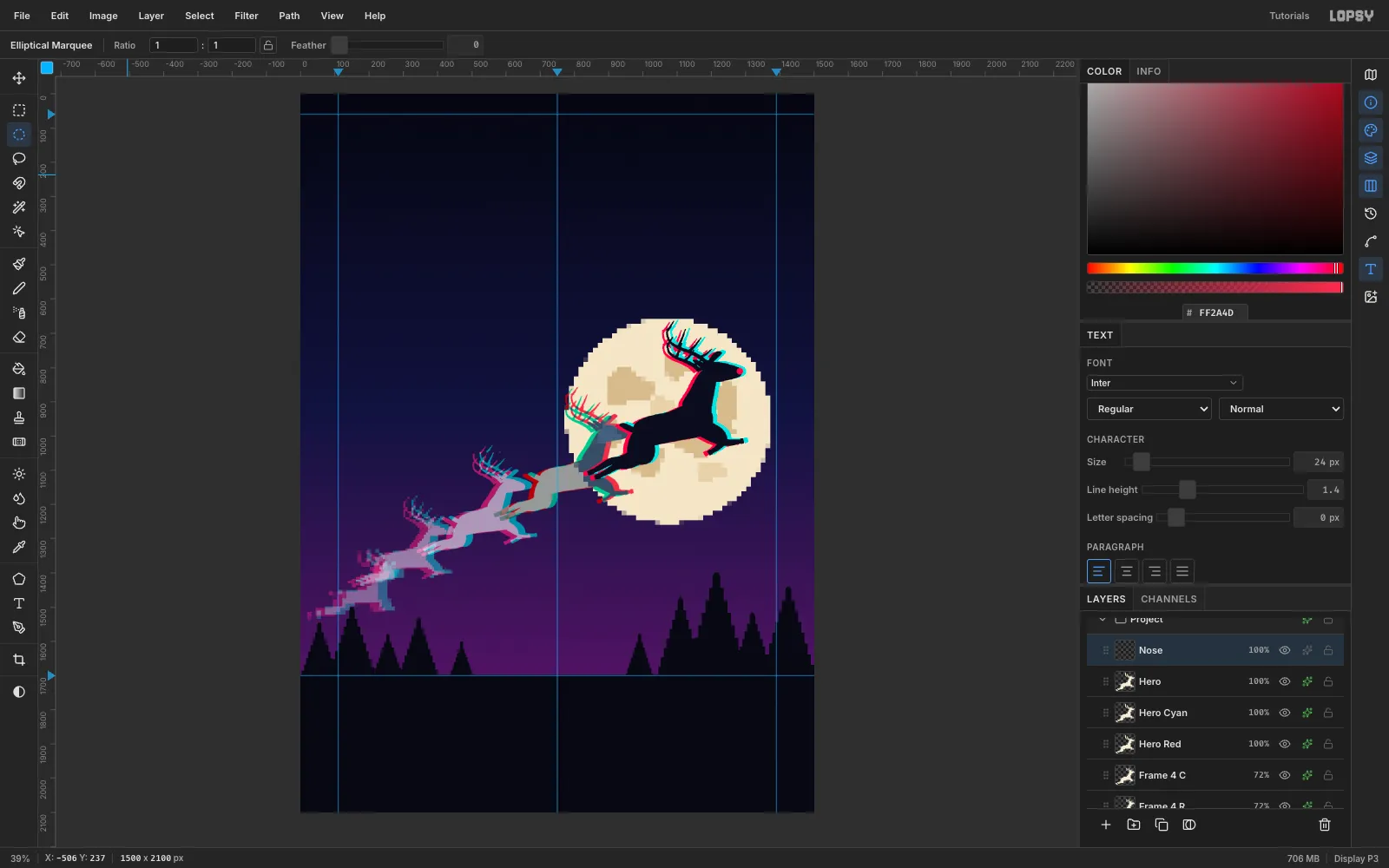Open the Layers panel icon in sidebar

pyautogui.click(x=1371, y=158)
